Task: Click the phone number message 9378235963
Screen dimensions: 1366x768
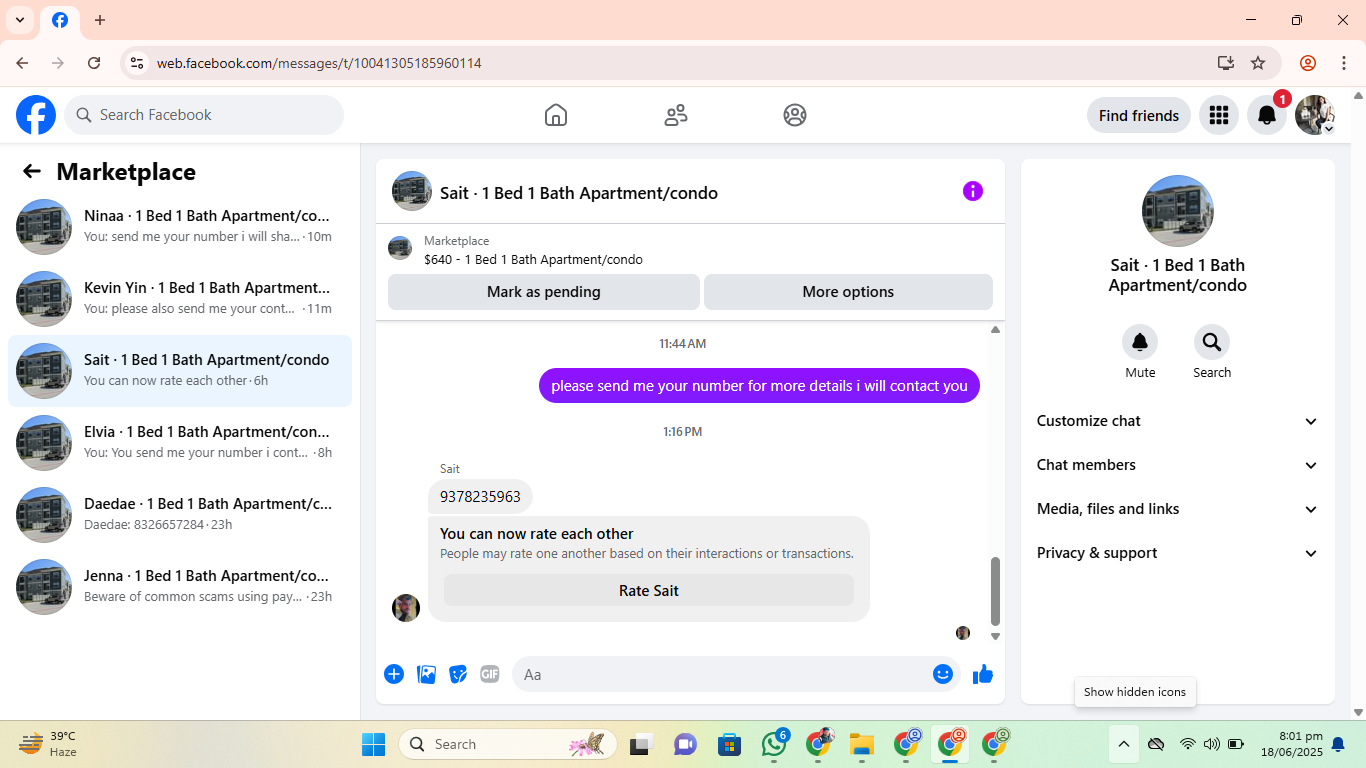Action: 480,497
